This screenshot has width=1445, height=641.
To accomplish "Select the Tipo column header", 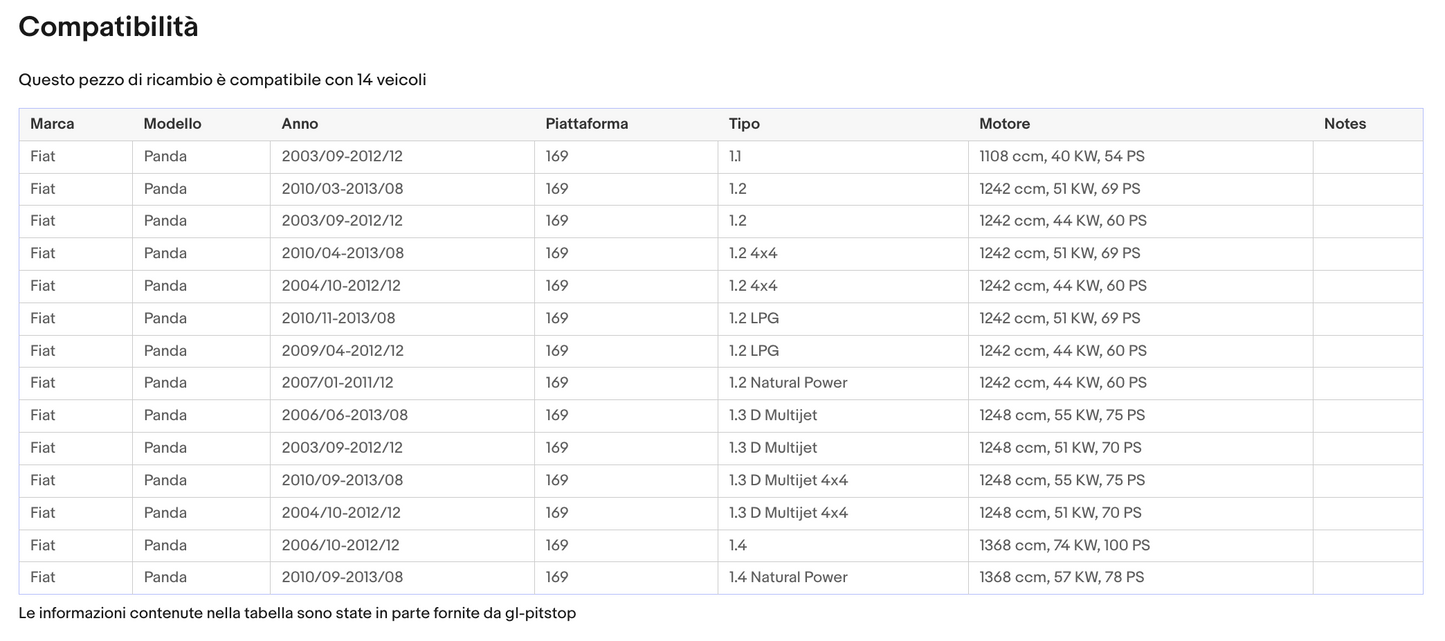I will pyautogui.click(x=744, y=124).
